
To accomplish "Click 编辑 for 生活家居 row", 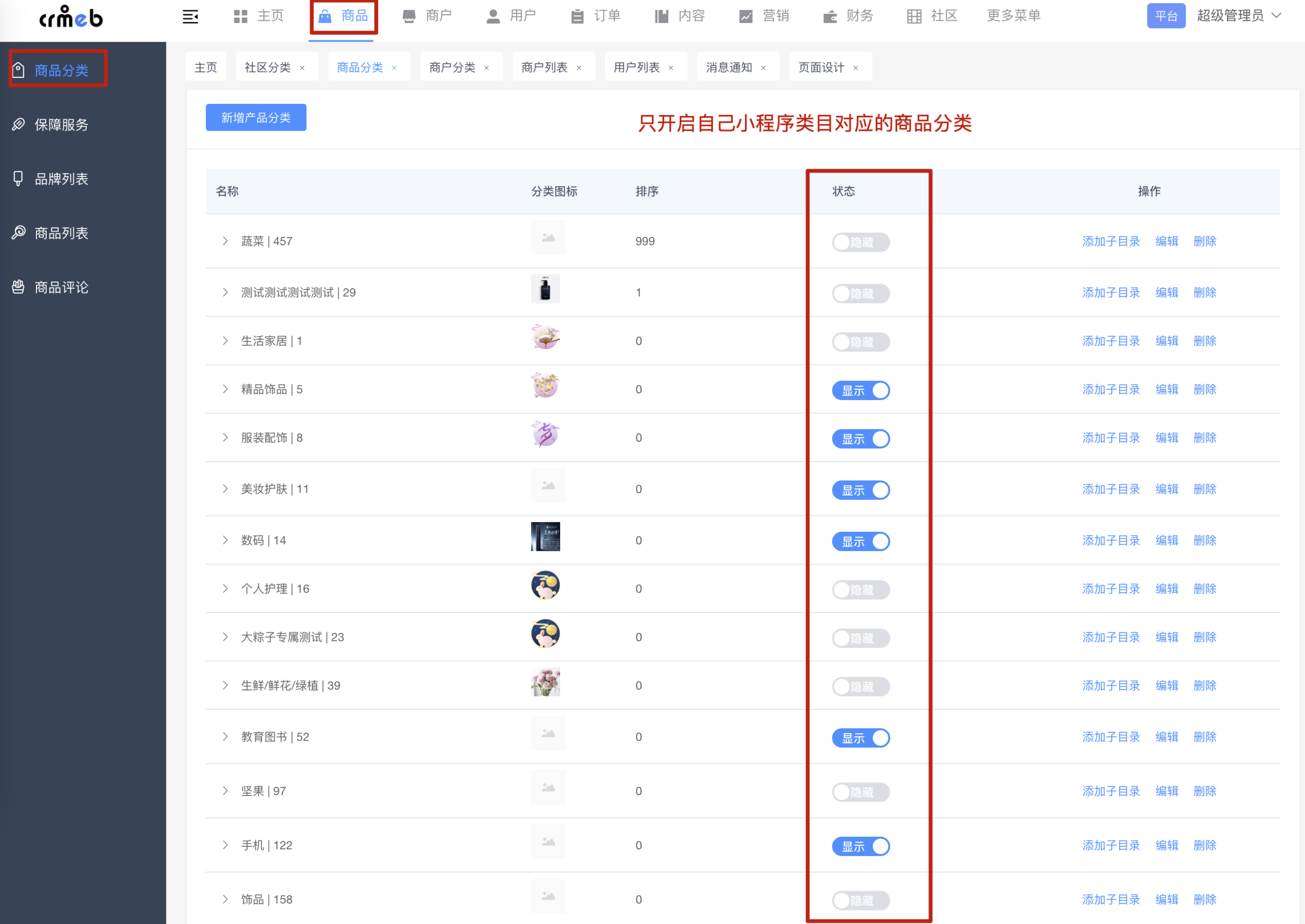I will click(1167, 341).
